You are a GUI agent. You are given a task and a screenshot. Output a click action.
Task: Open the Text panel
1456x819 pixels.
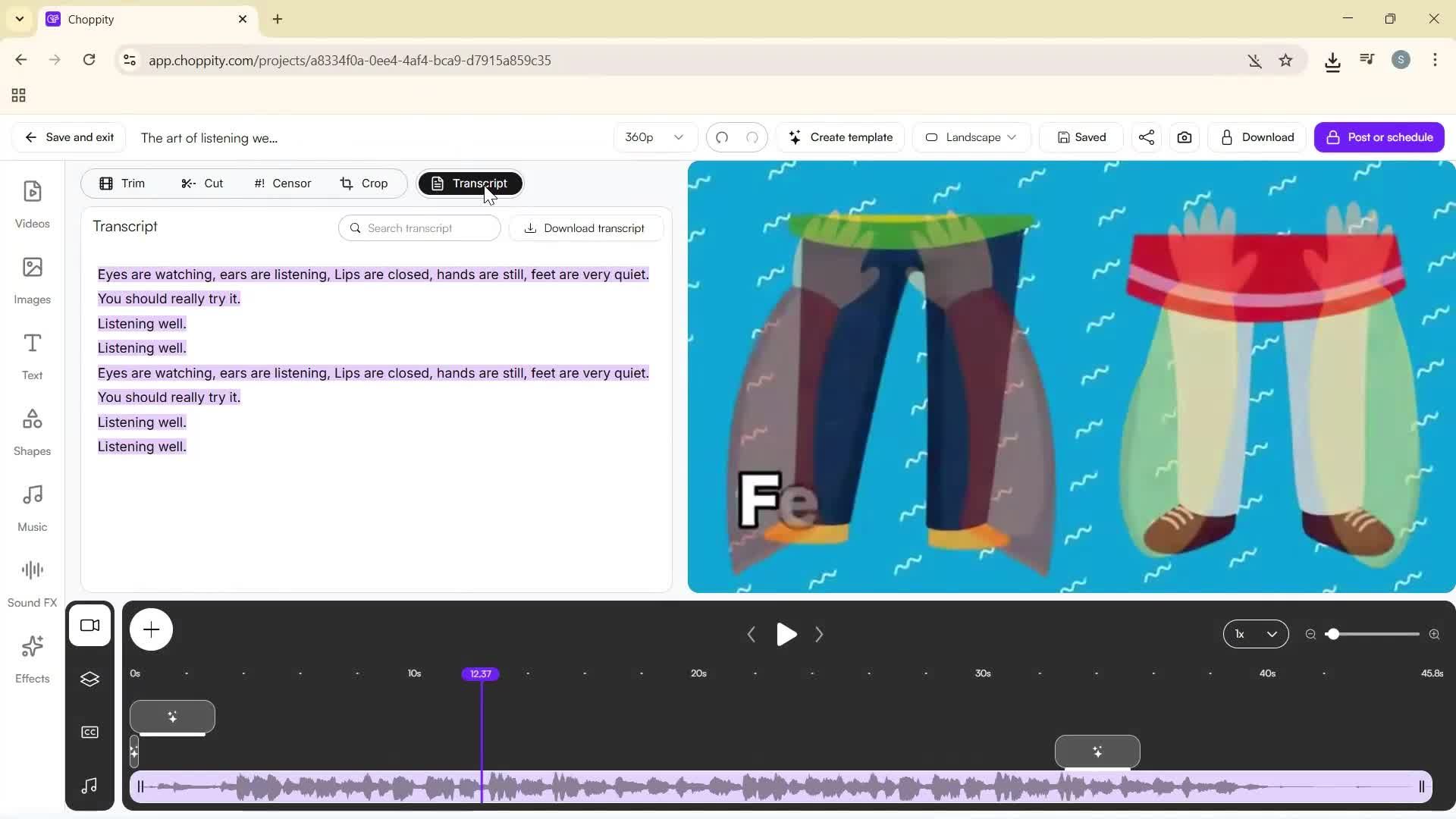[x=32, y=355]
